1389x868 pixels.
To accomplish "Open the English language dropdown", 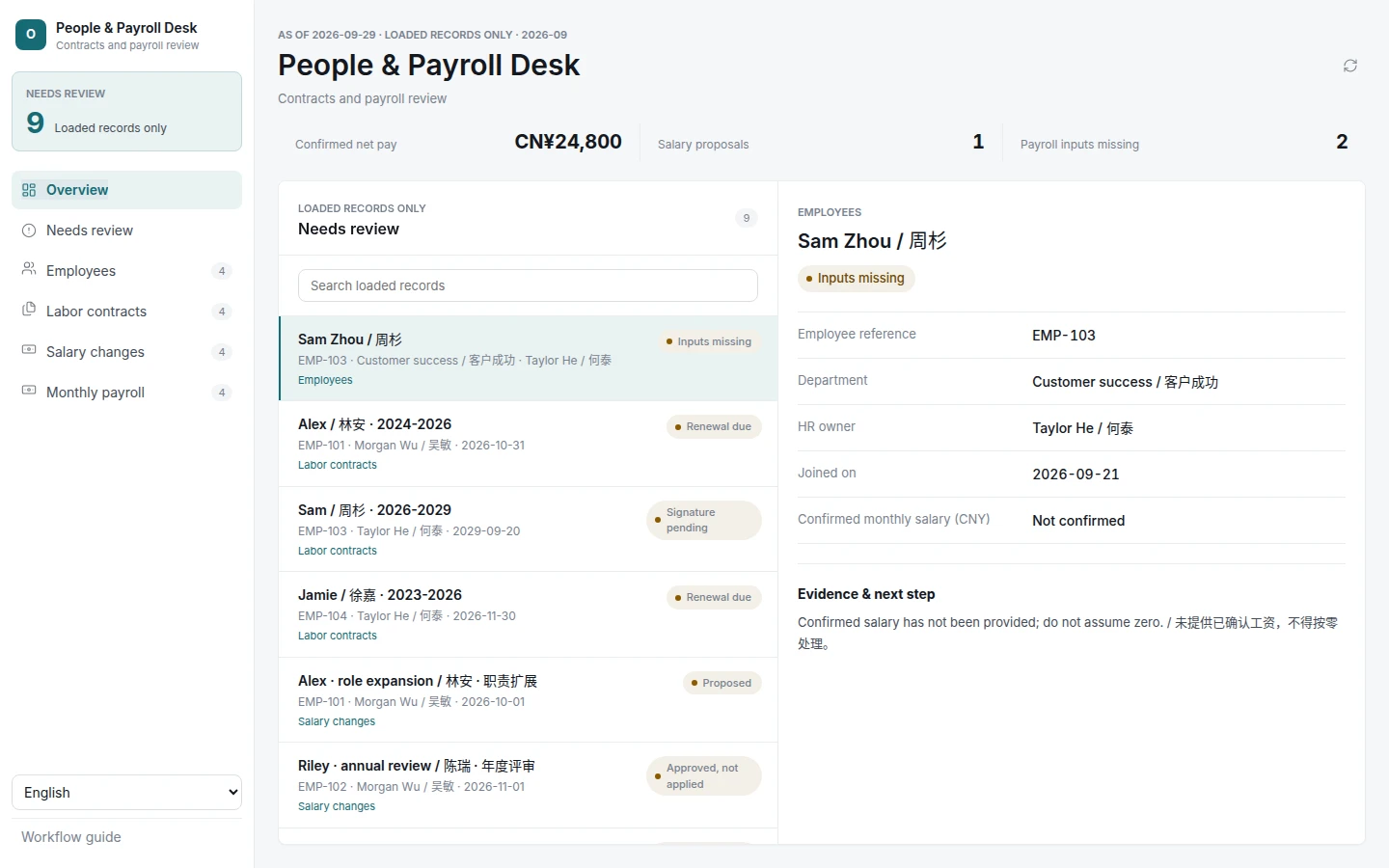I will [126, 793].
